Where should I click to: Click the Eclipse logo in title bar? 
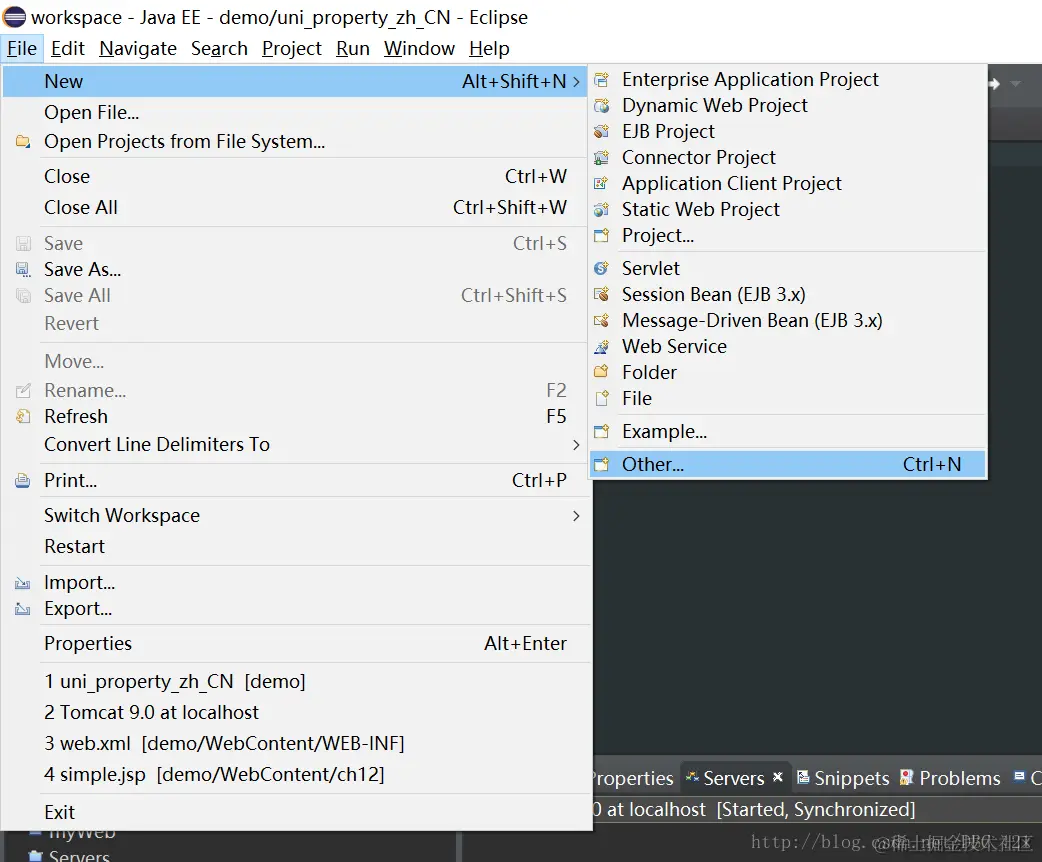click(14, 17)
